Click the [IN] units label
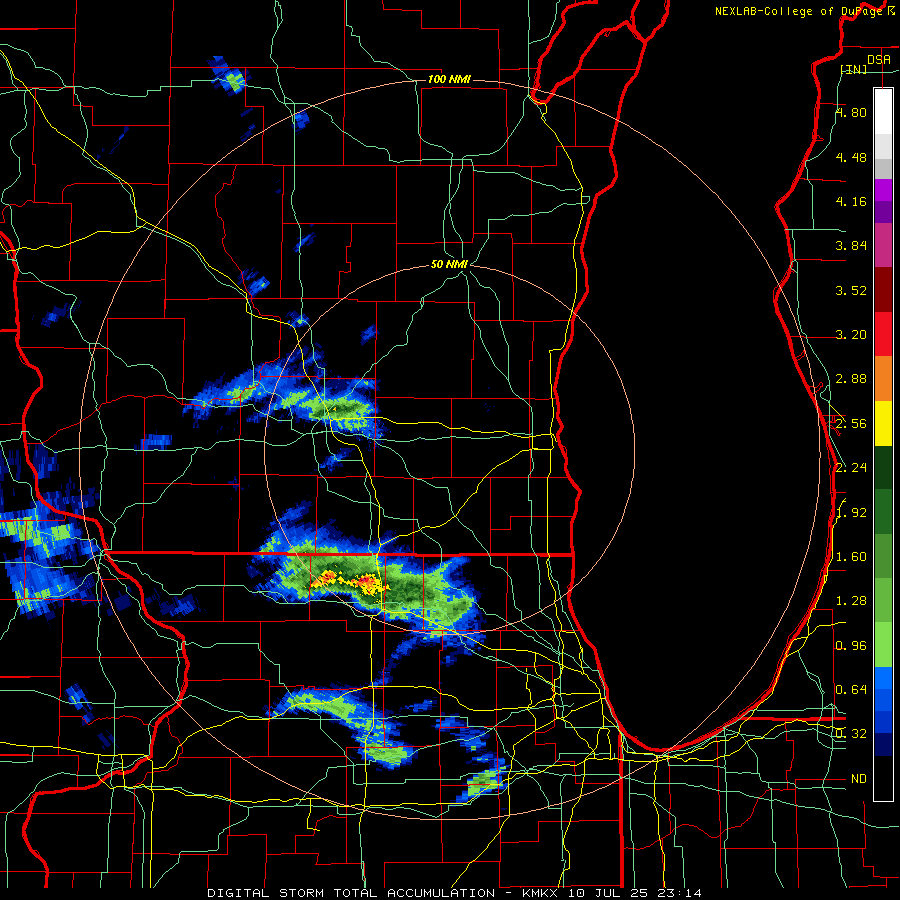 pyautogui.click(x=854, y=69)
